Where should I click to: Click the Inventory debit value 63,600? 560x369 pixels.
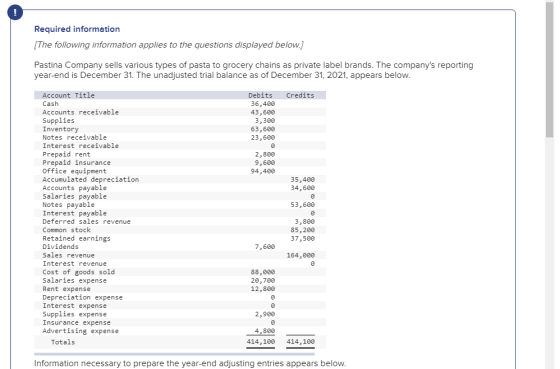tap(263, 129)
